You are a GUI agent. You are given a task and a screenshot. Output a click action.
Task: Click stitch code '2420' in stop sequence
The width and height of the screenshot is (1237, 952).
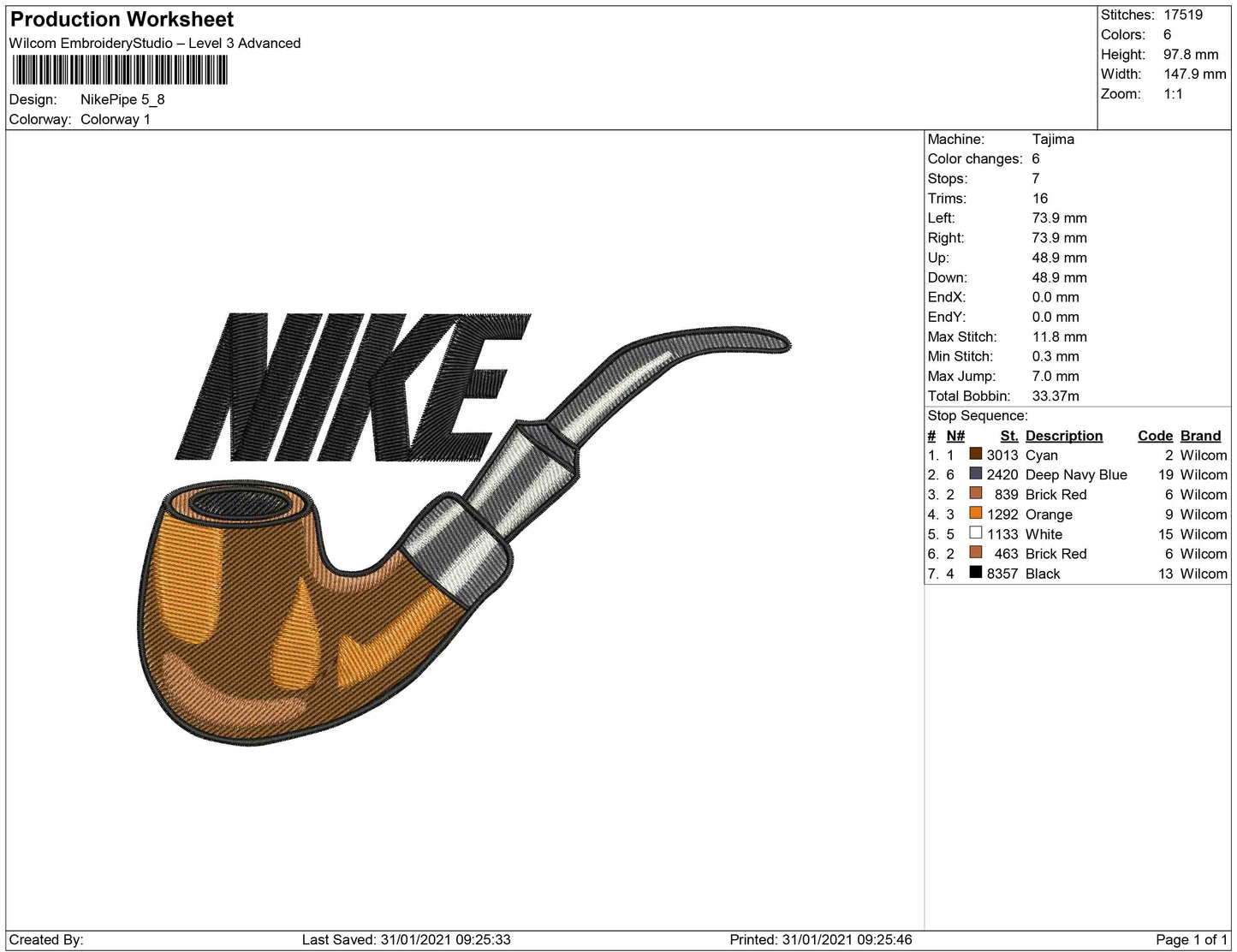pyautogui.click(x=1002, y=474)
